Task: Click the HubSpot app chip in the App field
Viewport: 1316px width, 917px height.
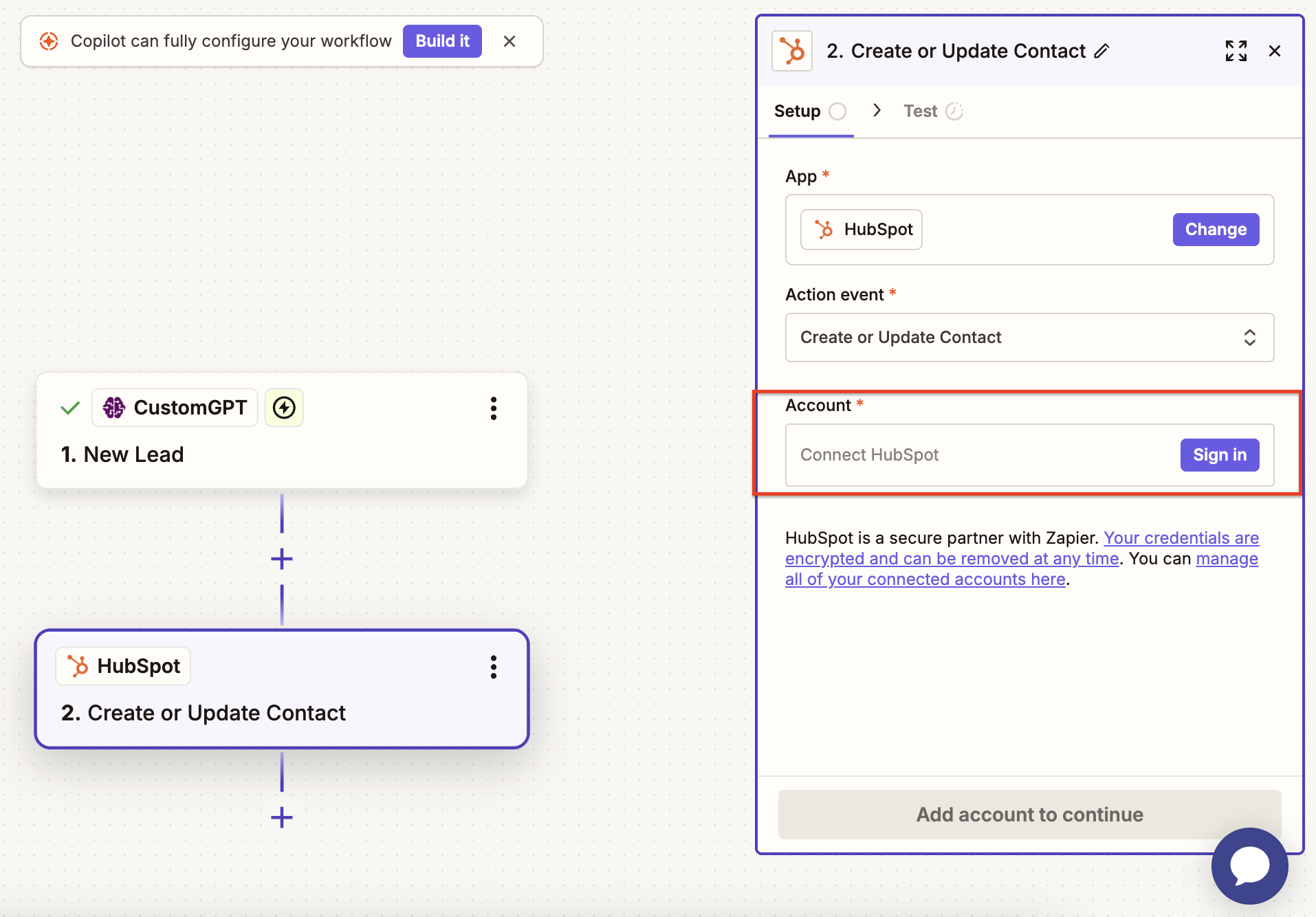Action: coord(862,230)
